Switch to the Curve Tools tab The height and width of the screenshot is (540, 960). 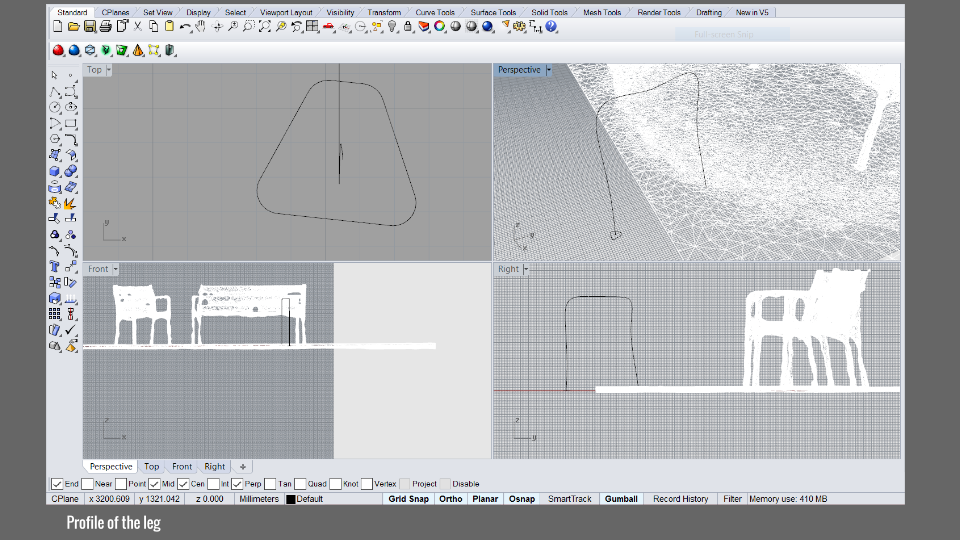point(435,13)
